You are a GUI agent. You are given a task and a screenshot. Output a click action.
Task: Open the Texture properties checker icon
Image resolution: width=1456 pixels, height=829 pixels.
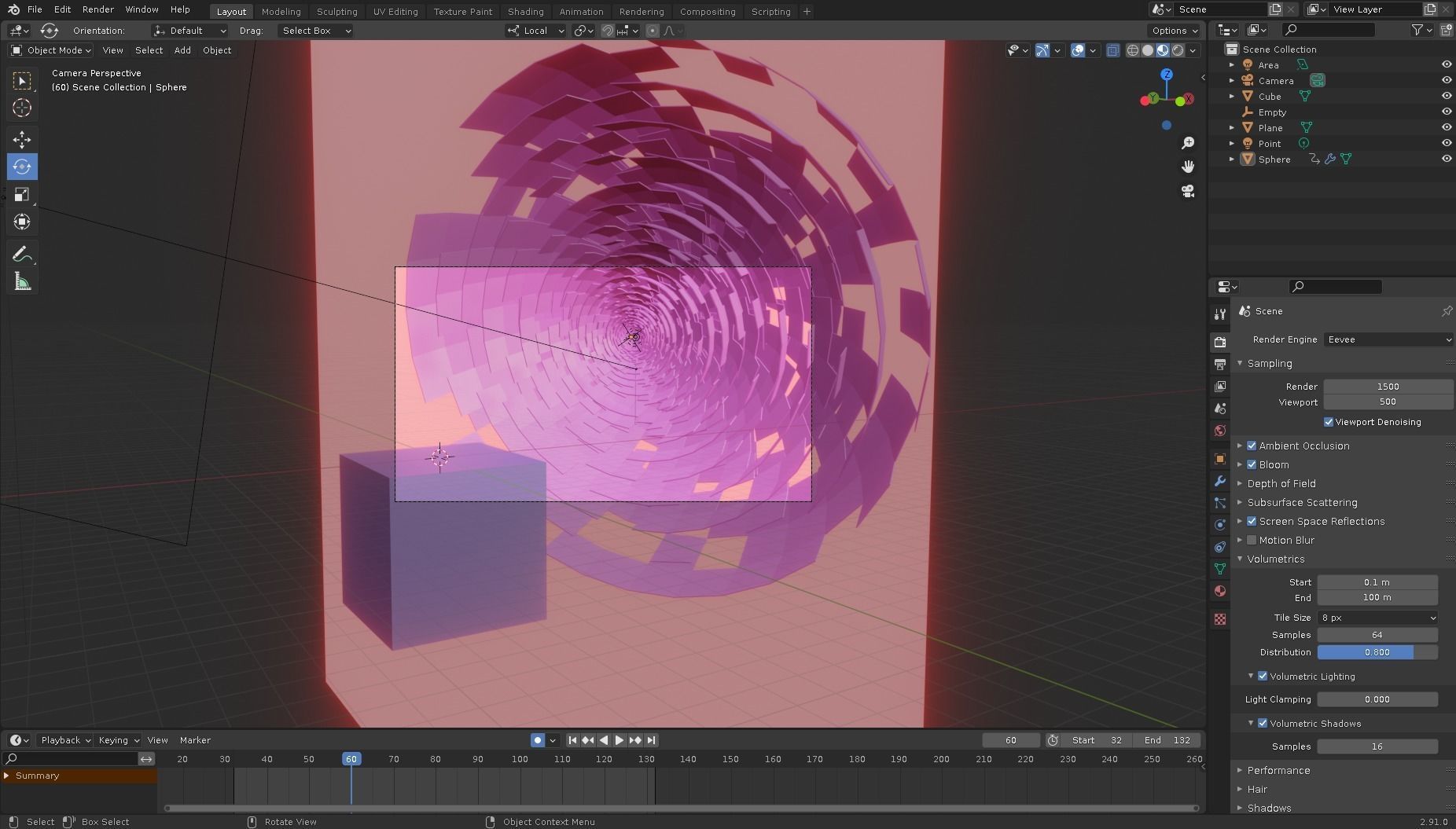click(1220, 619)
